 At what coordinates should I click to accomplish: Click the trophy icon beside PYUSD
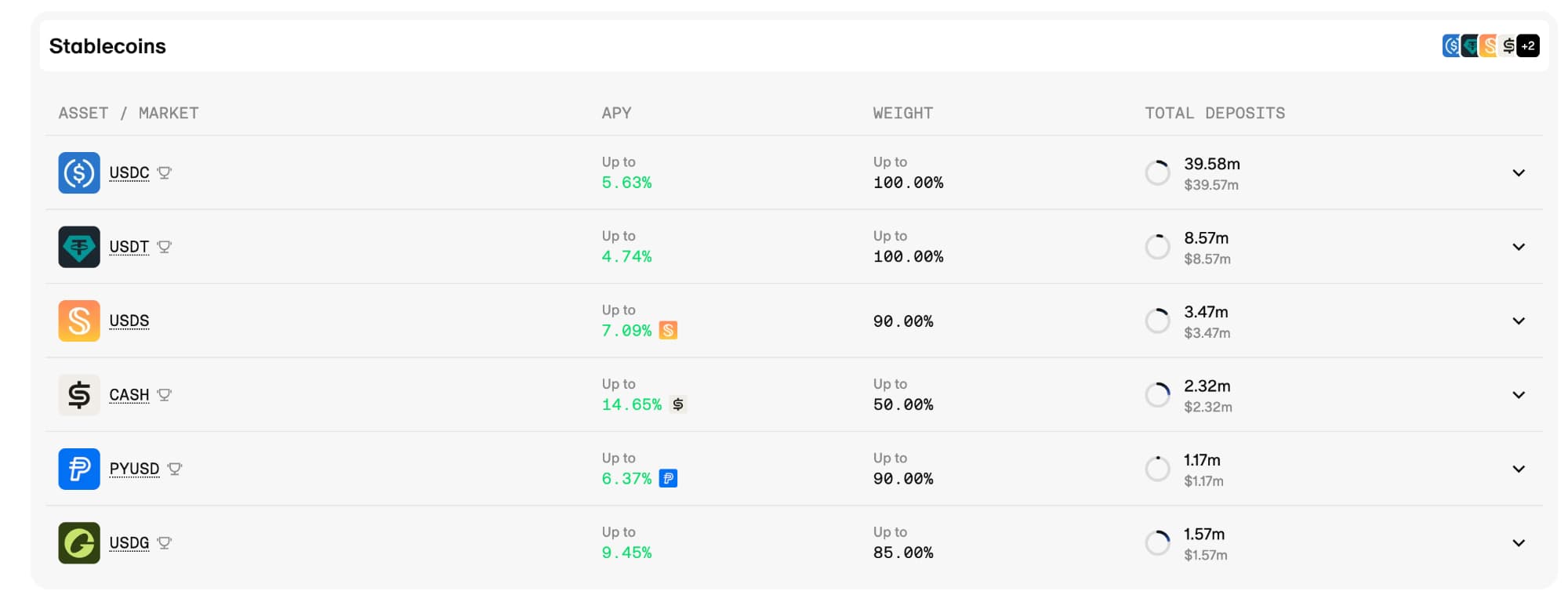coord(174,469)
